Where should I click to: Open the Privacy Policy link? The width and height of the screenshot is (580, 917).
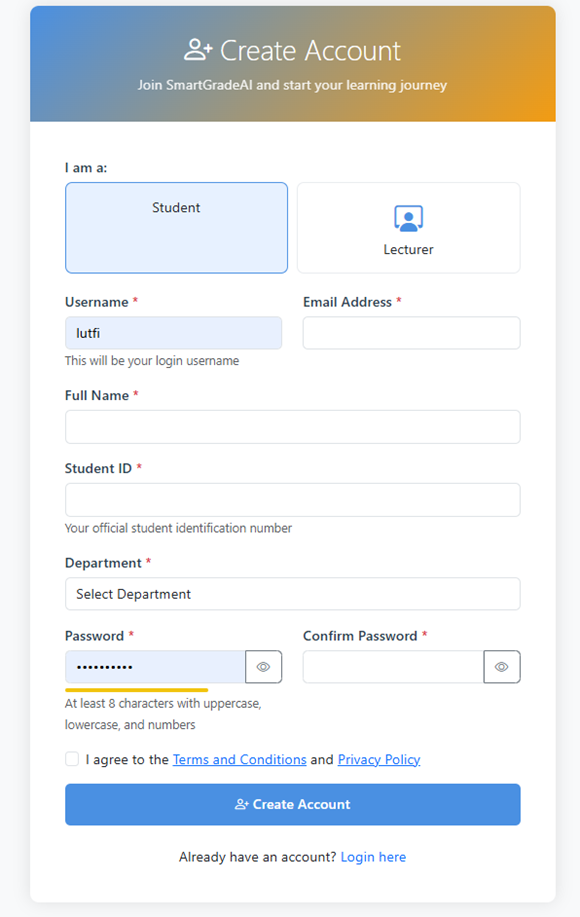[x=378, y=759]
